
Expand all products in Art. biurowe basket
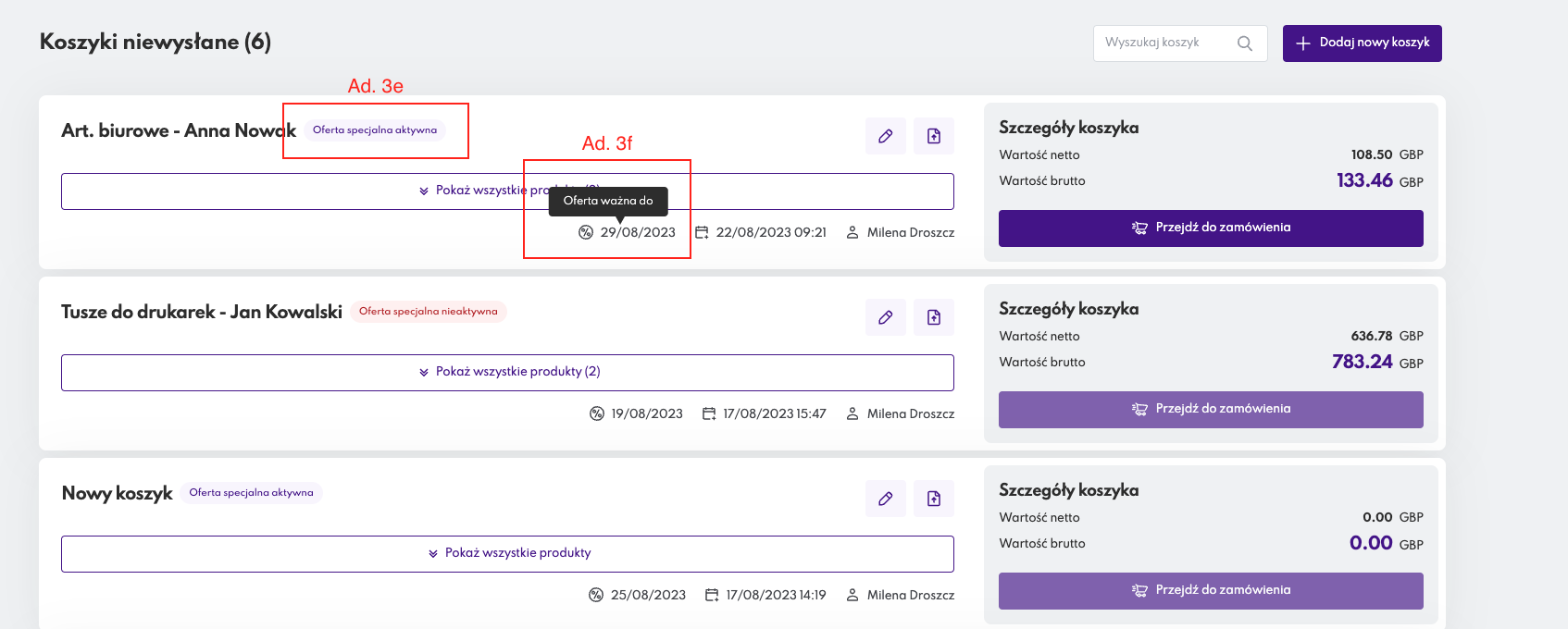pos(472,191)
